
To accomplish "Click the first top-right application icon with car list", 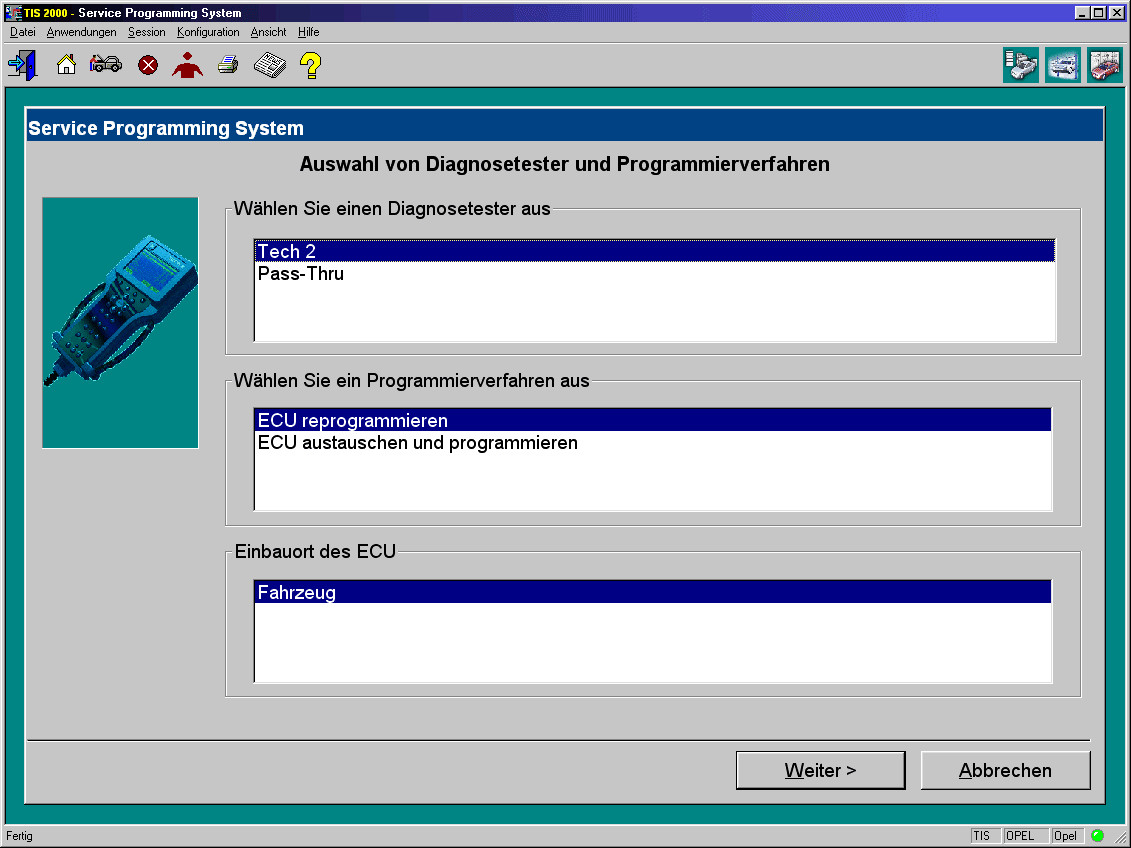I will click(1021, 65).
